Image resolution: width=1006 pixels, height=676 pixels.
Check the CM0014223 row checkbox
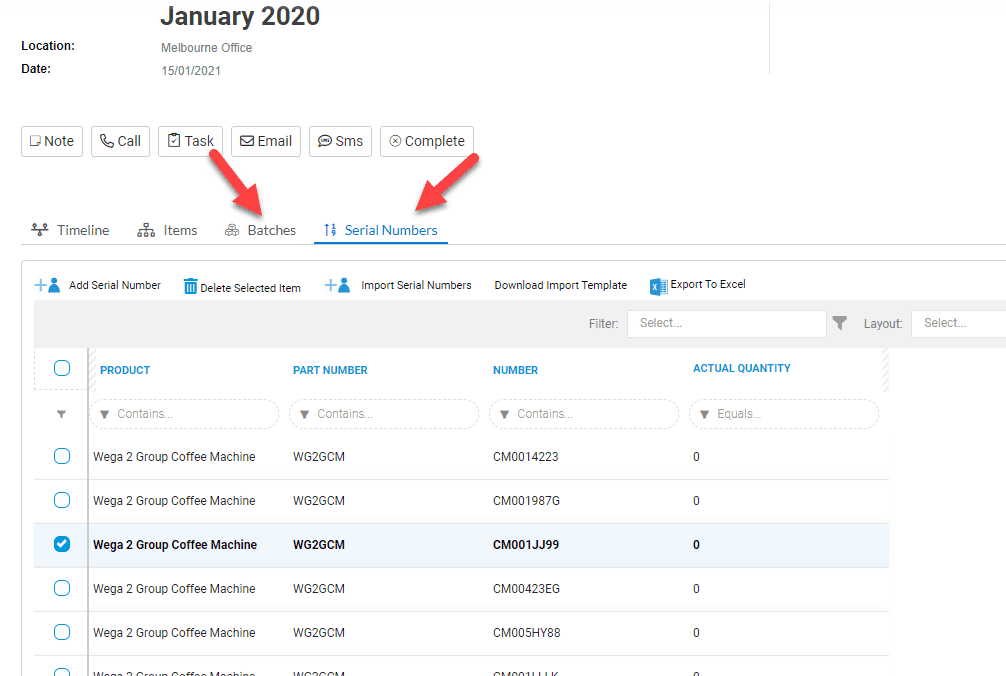coord(62,456)
